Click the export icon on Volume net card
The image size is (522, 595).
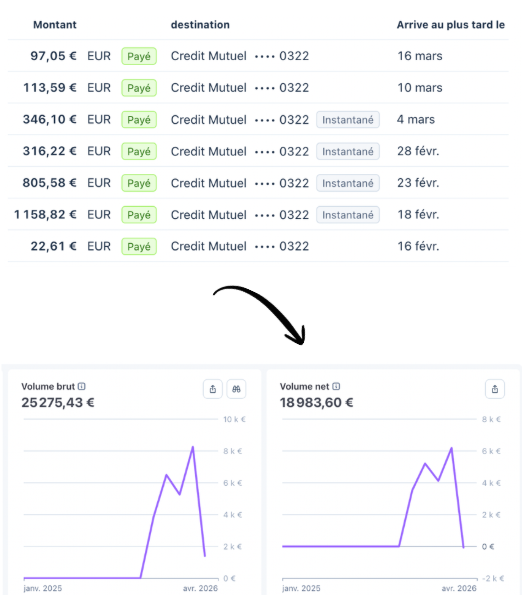(x=495, y=389)
